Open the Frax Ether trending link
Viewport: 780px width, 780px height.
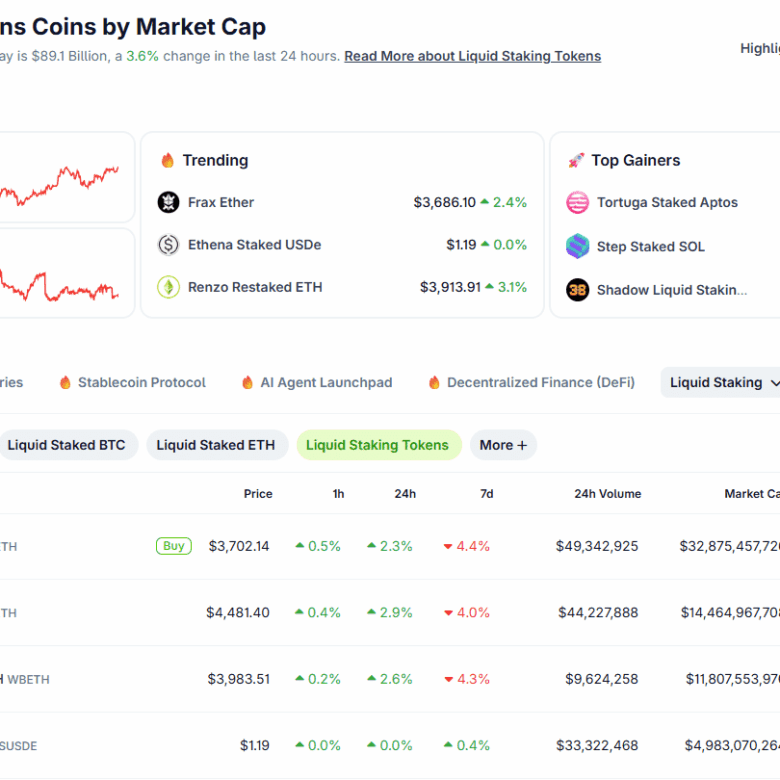(x=221, y=202)
